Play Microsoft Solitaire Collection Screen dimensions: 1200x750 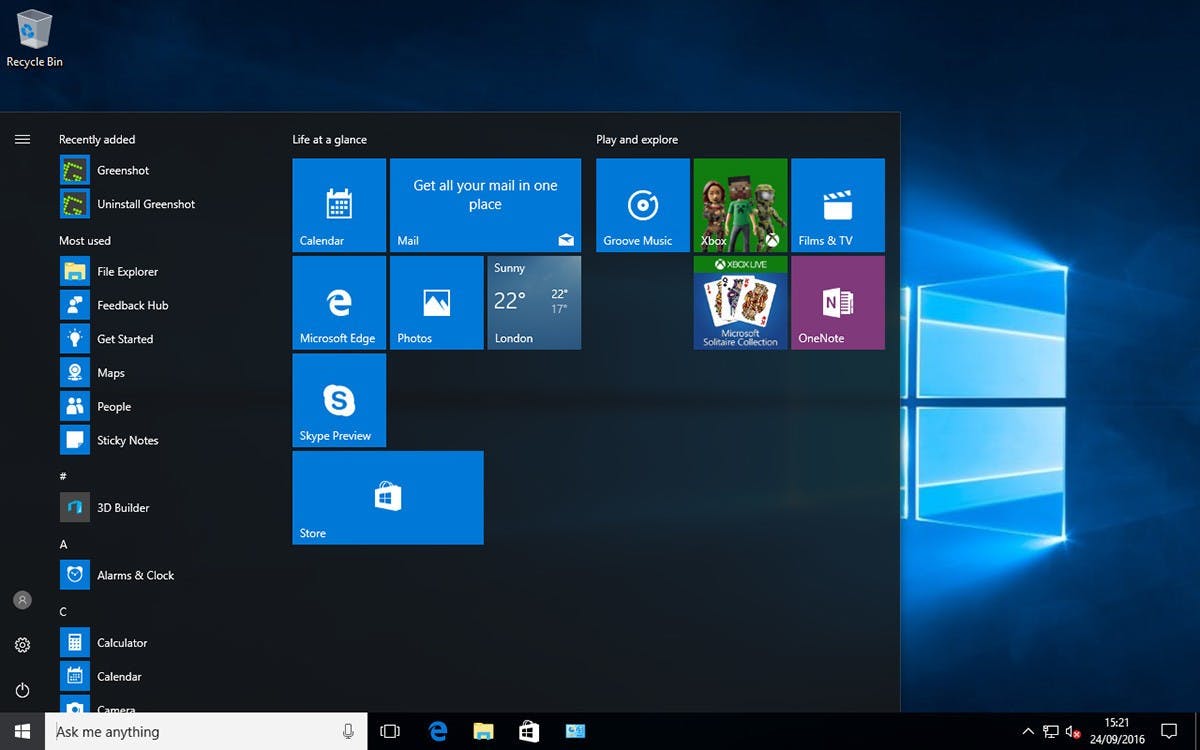click(739, 302)
